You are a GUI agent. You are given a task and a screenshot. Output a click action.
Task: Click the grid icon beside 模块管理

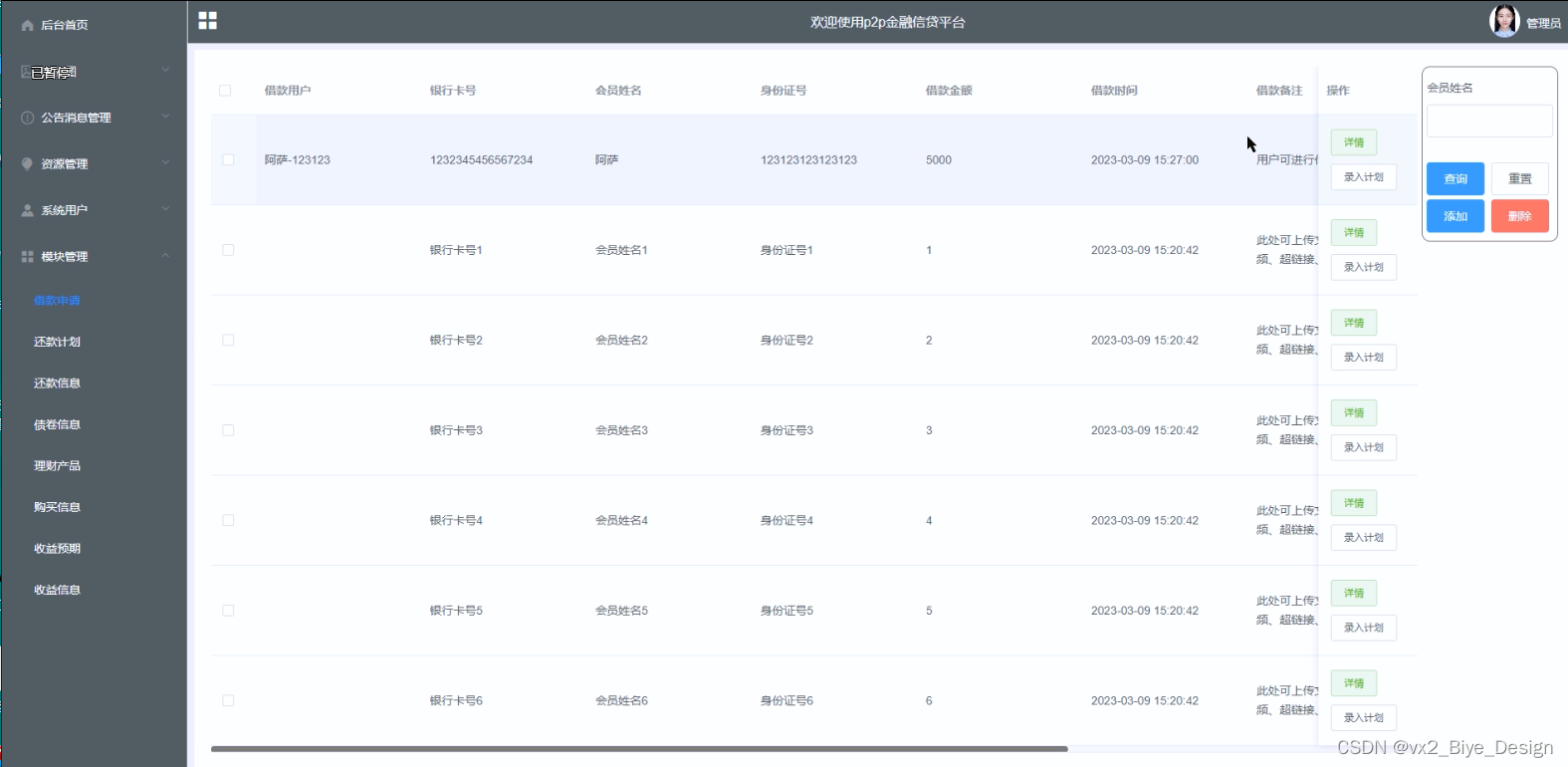click(x=28, y=257)
